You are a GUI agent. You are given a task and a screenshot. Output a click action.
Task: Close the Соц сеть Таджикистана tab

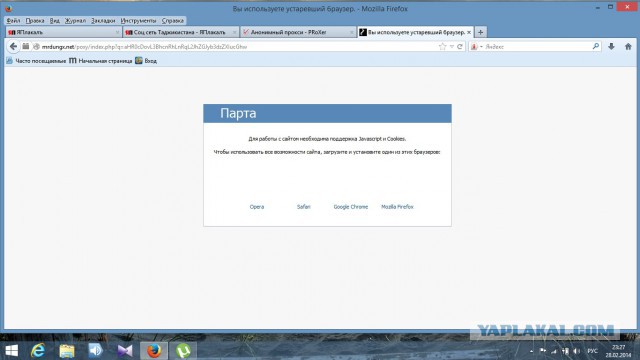(x=234, y=32)
